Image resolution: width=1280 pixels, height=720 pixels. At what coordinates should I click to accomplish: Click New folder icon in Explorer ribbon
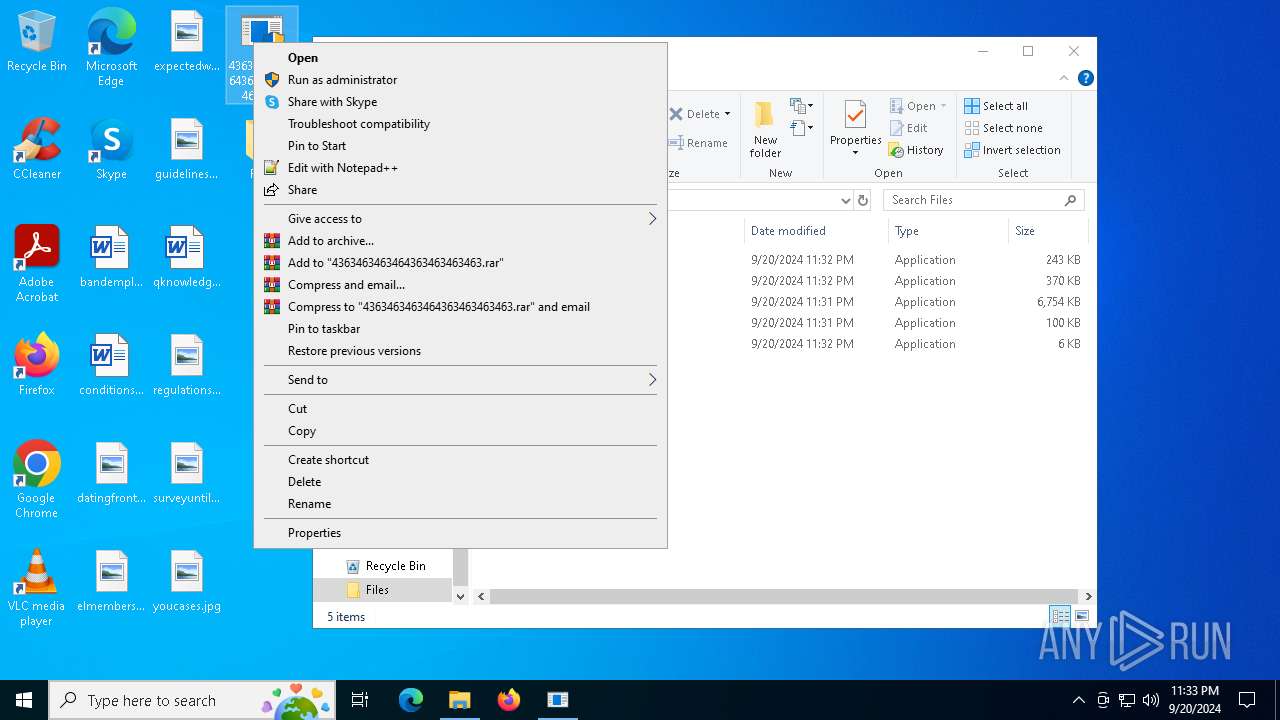coord(765,129)
